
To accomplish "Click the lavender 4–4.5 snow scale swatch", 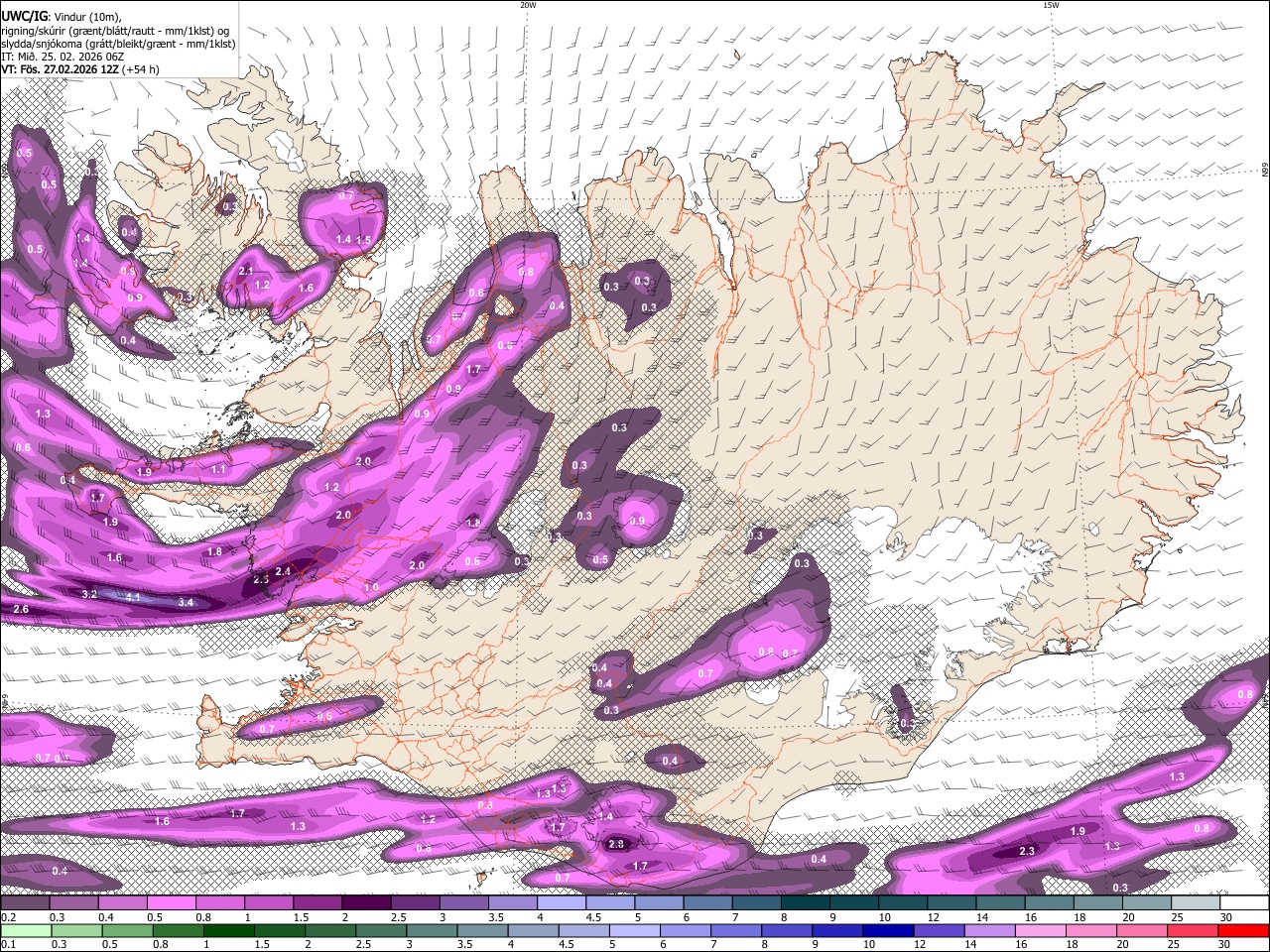I will pos(561,902).
